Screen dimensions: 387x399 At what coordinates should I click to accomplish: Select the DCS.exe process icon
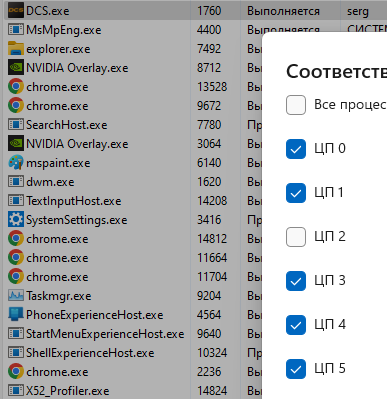pos(16,11)
